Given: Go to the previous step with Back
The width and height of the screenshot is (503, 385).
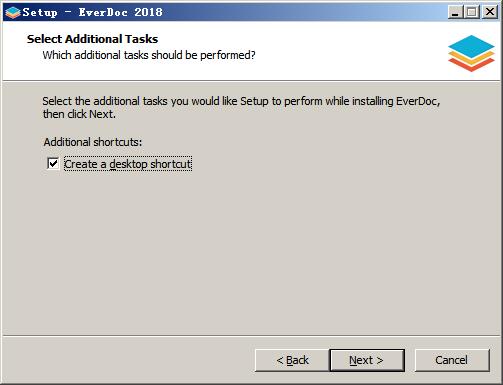Looking at the screenshot, I should [292, 360].
